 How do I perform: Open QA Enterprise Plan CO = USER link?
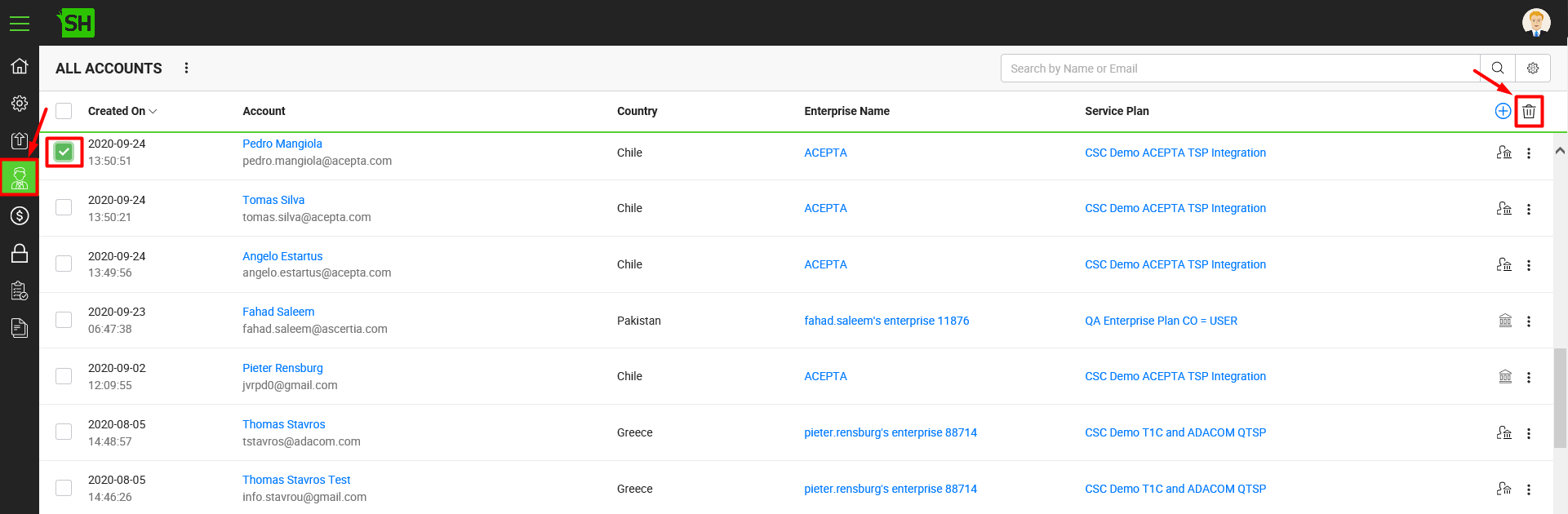1161,321
